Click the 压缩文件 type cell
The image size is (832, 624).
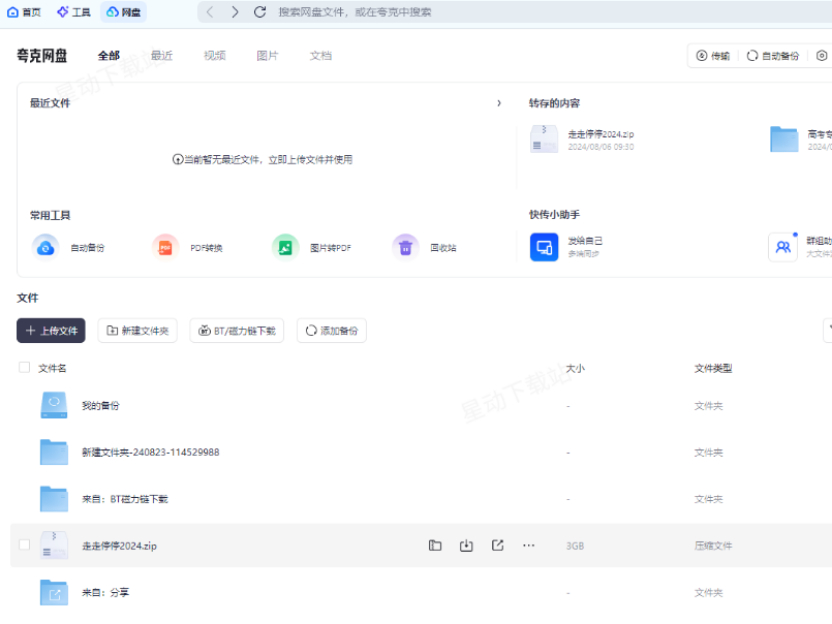713,546
